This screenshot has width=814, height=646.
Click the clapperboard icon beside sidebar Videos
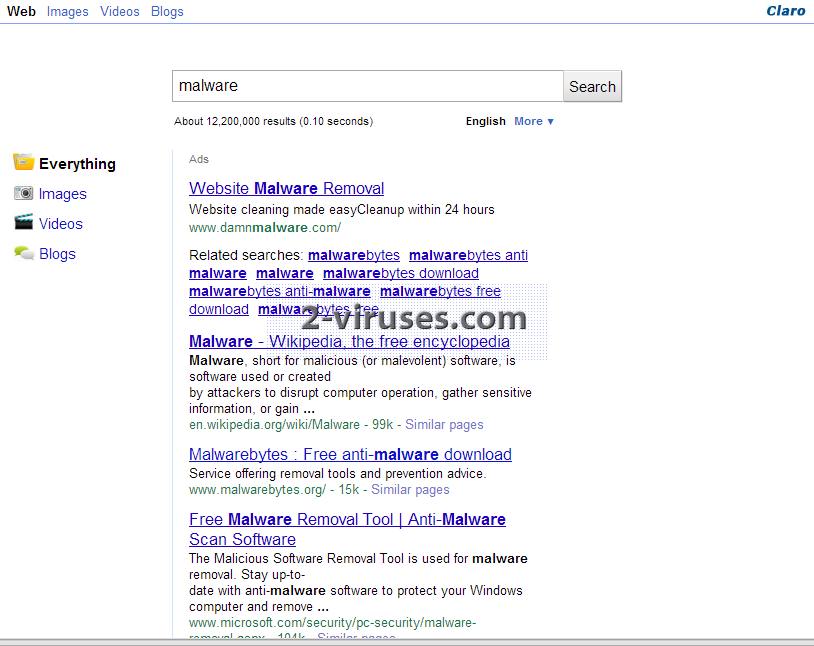pyautogui.click(x=23, y=222)
